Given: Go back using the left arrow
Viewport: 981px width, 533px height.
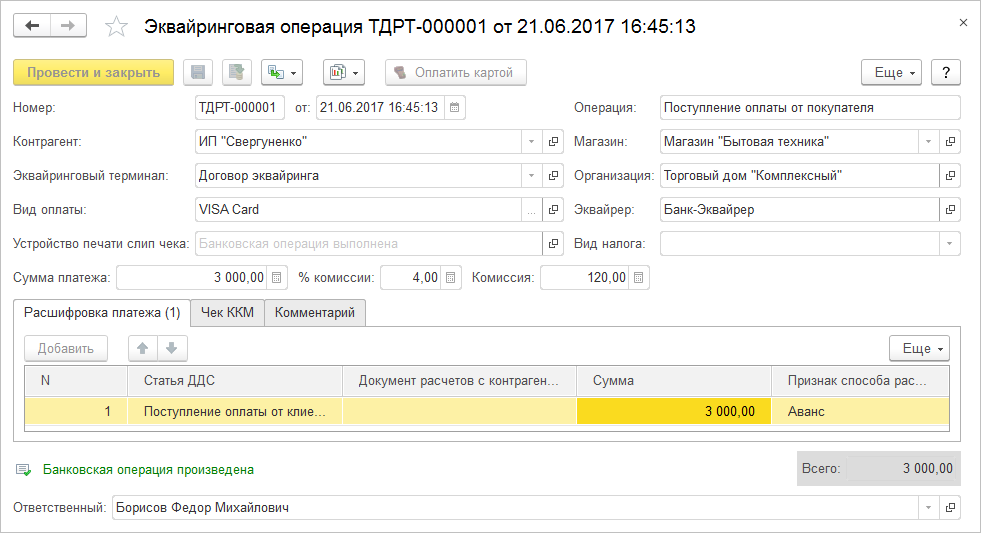Looking at the screenshot, I should tap(31, 26).
